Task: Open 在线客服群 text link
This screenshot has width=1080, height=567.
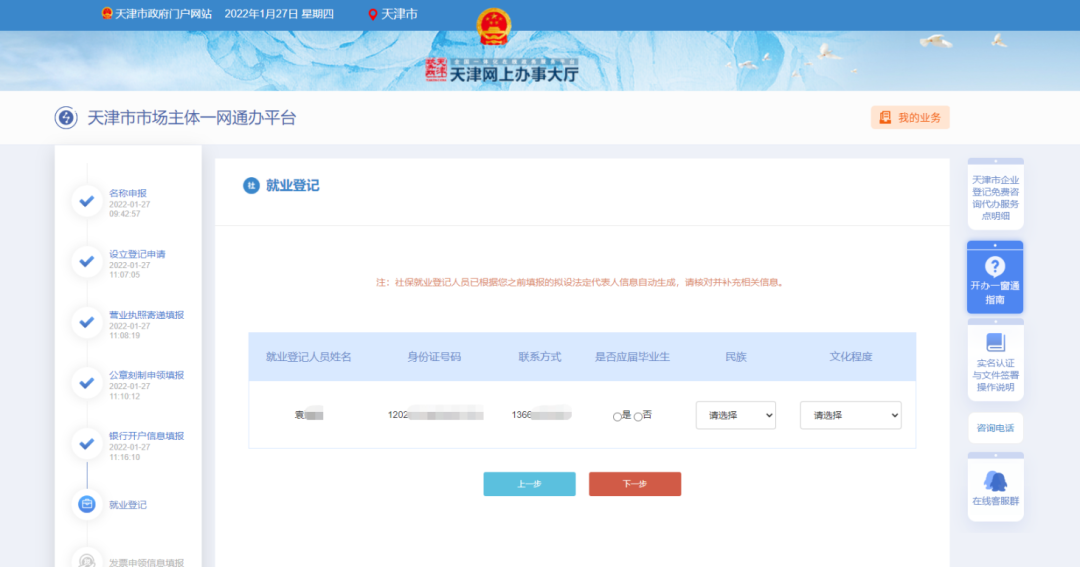Action: tap(995, 502)
